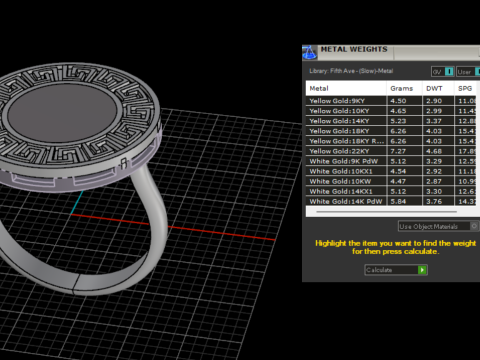Click the 3.30 DWT value
480x360 pixels.
pos(434,191)
